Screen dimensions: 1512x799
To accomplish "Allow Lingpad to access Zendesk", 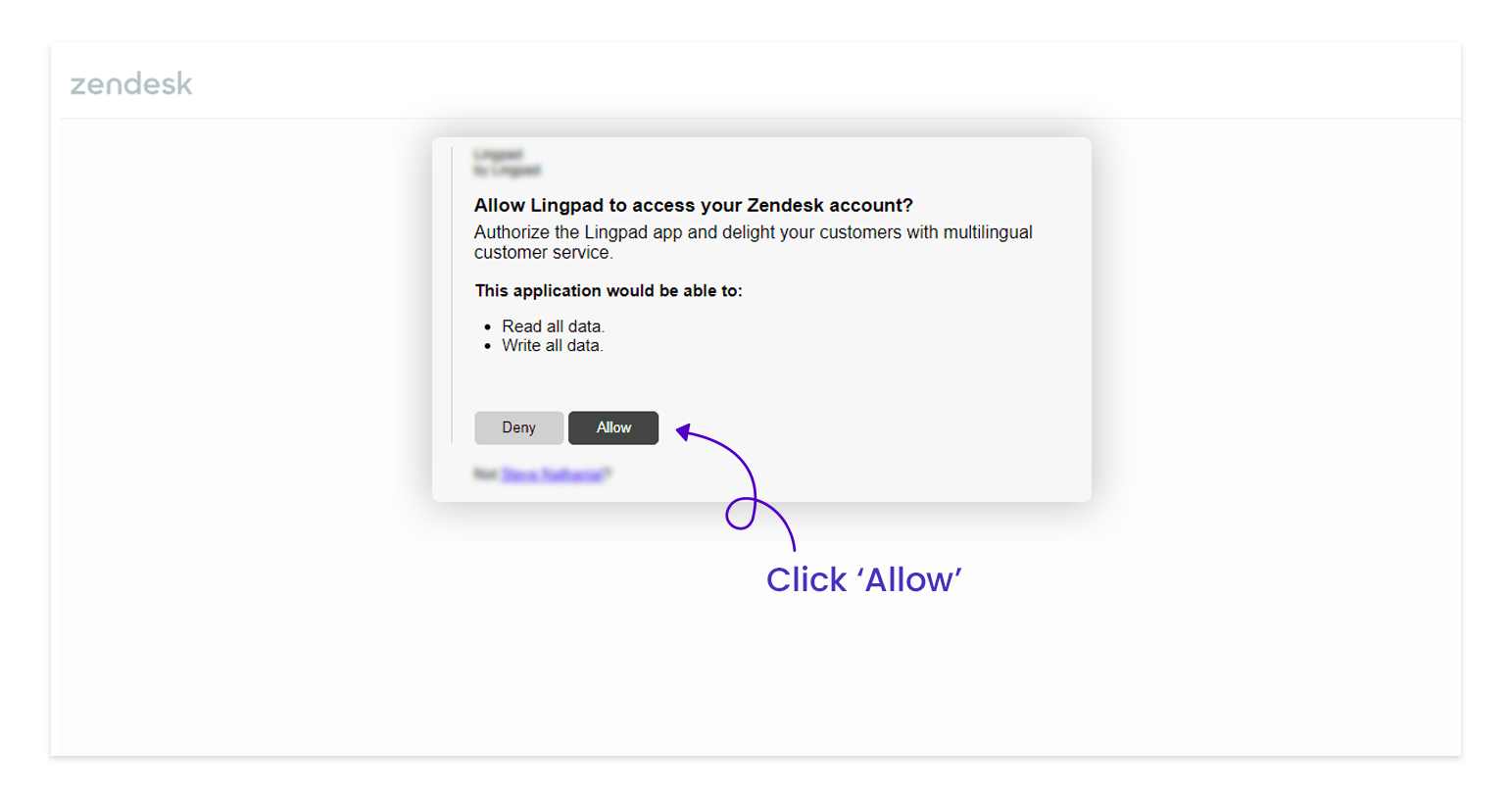I will click(613, 427).
